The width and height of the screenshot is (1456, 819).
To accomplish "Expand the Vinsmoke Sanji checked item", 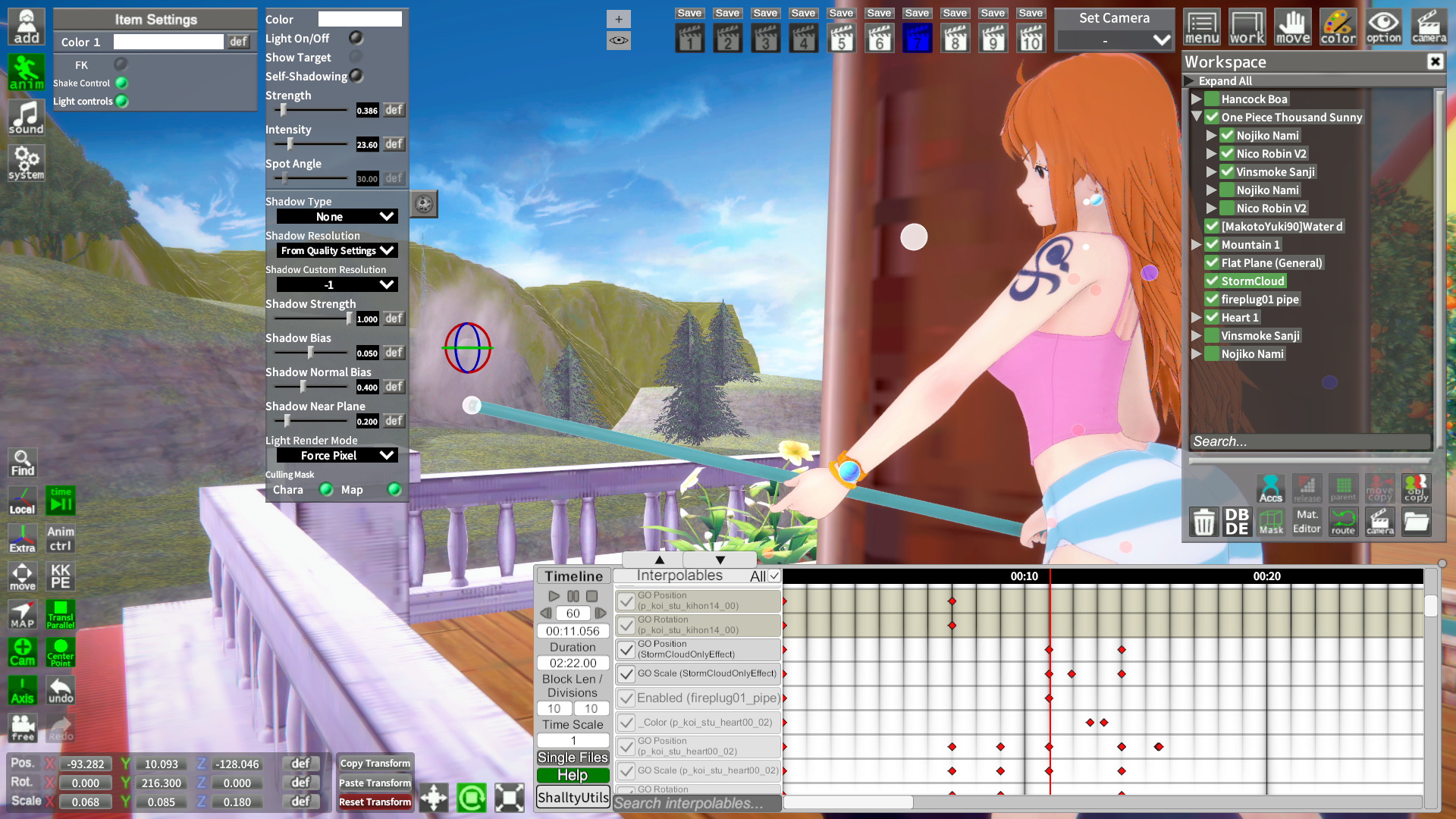I will [1212, 171].
